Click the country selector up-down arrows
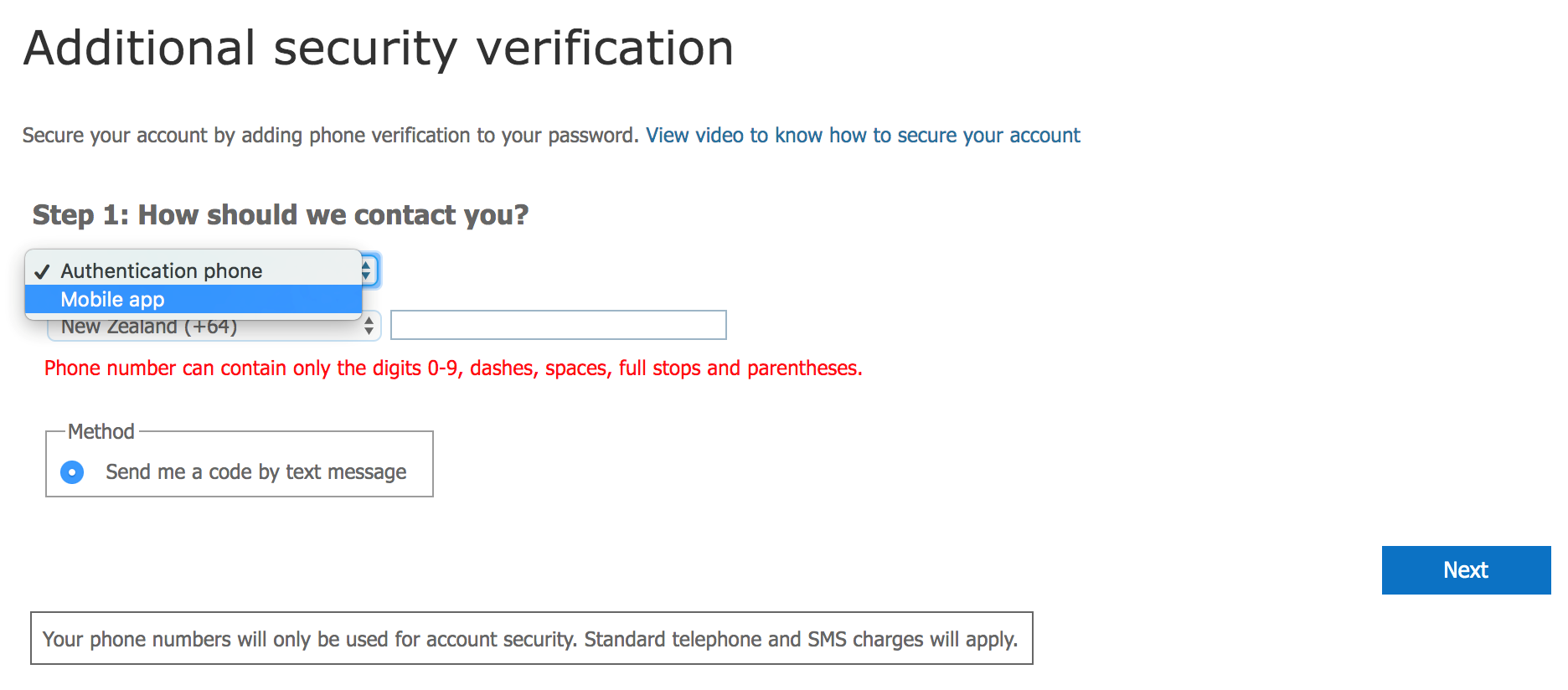1568x690 pixels. click(369, 327)
